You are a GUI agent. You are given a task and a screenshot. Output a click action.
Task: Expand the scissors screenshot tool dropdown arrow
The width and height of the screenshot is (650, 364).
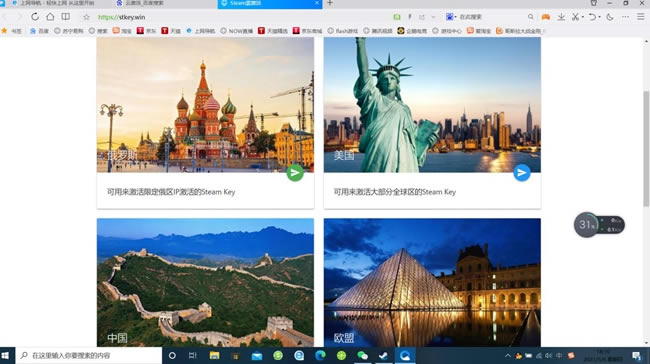(x=582, y=17)
